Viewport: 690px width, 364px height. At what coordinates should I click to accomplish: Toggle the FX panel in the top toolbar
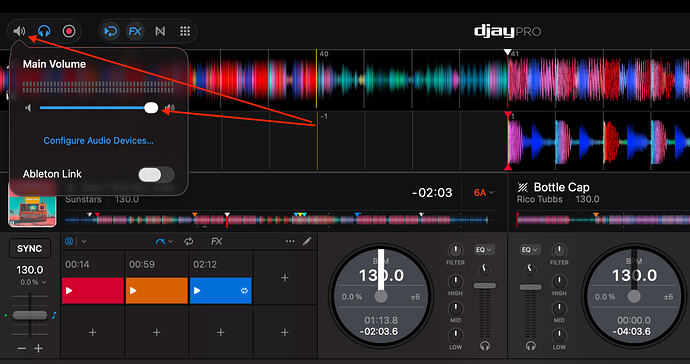[135, 31]
